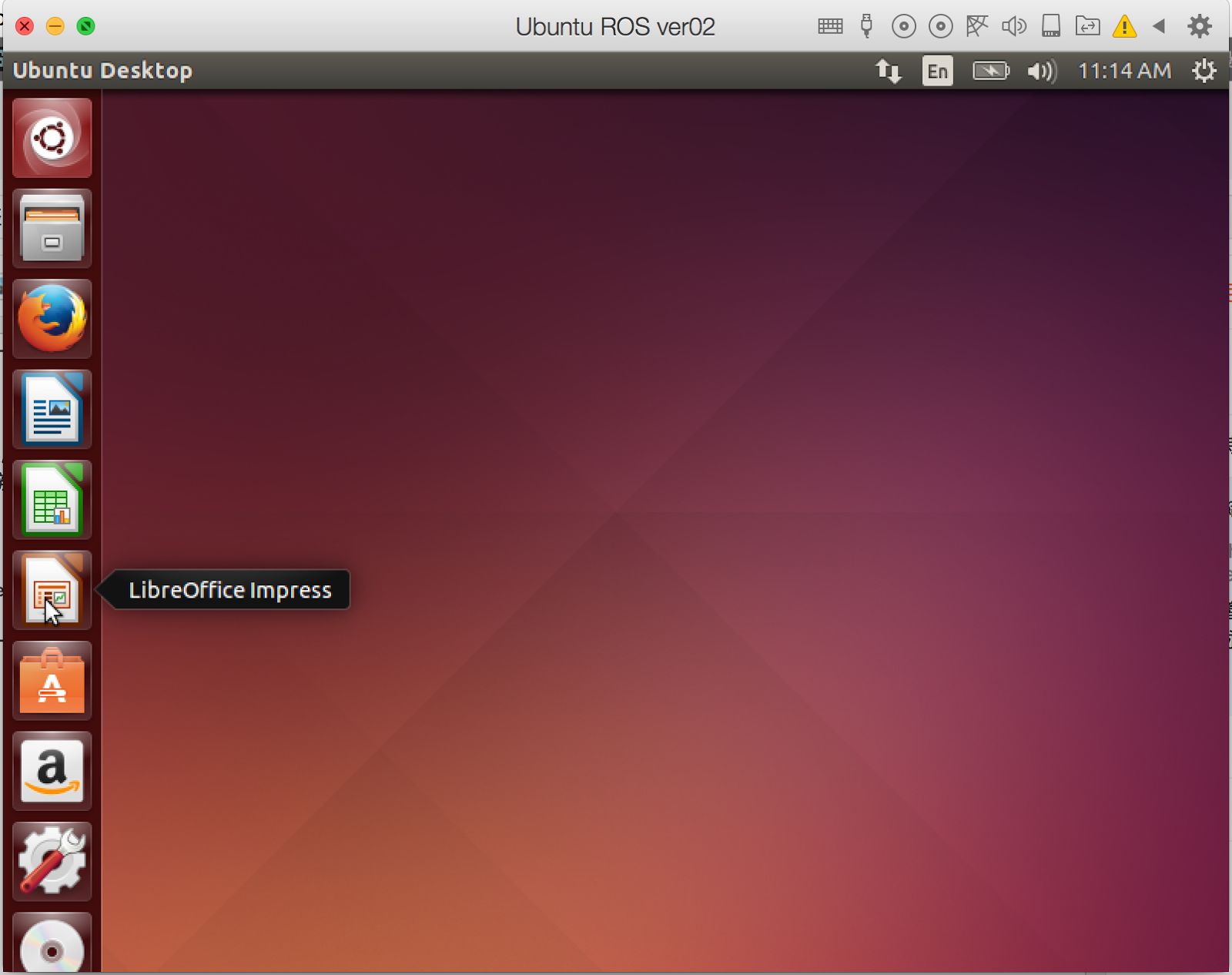1232x975 pixels.
Task: Launch Firefox from the launcher
Action: pyautogui.click(x=52, y=318)
